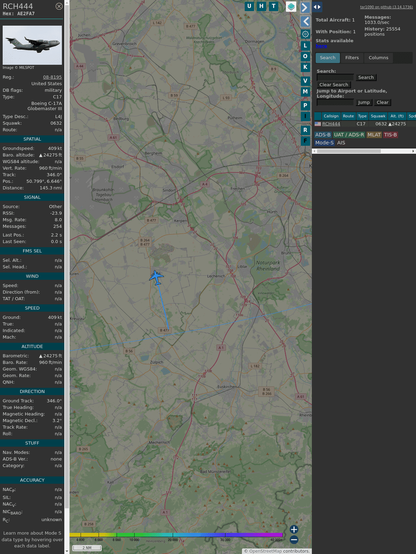Toggle the O map button
Screen dimensions: 416x554
pyautogui.click(x=305, y=56)
